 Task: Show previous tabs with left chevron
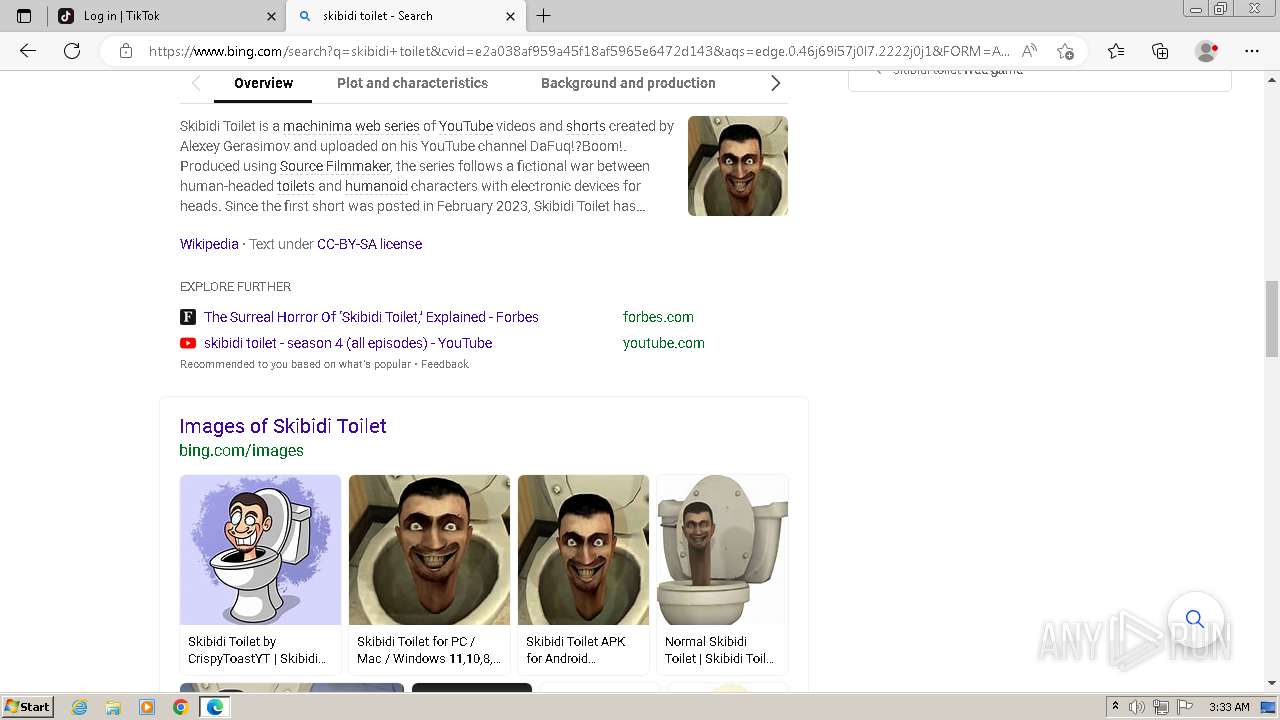coord(196,83)
